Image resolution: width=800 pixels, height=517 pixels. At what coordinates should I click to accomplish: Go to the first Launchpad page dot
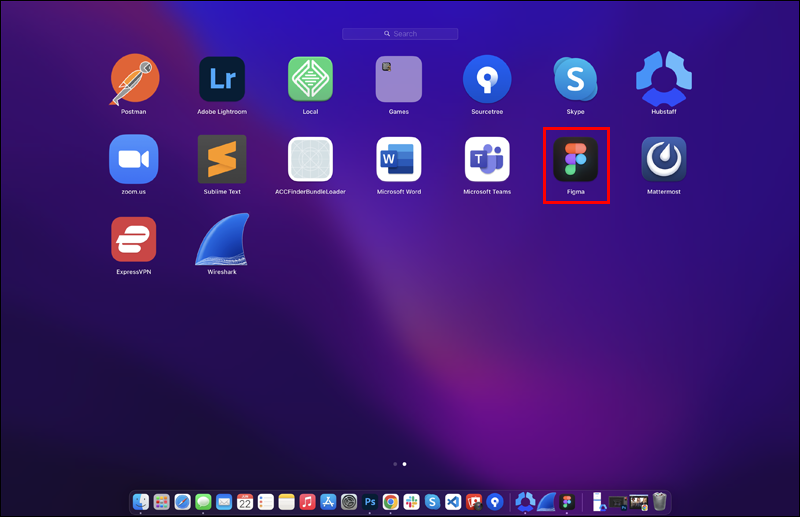395,464
